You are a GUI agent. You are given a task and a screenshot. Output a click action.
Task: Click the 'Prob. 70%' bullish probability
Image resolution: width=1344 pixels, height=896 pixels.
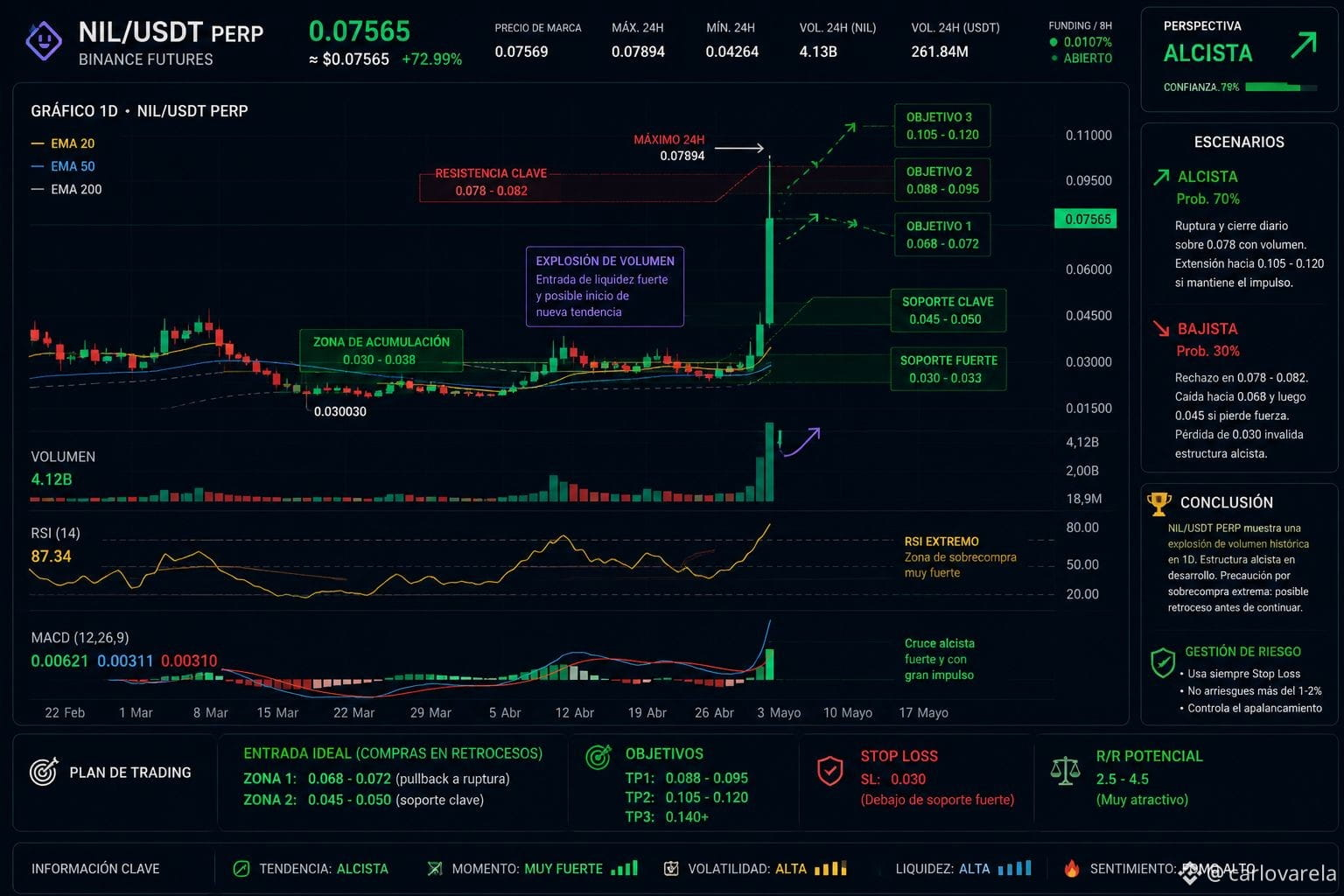(1207, 199)
